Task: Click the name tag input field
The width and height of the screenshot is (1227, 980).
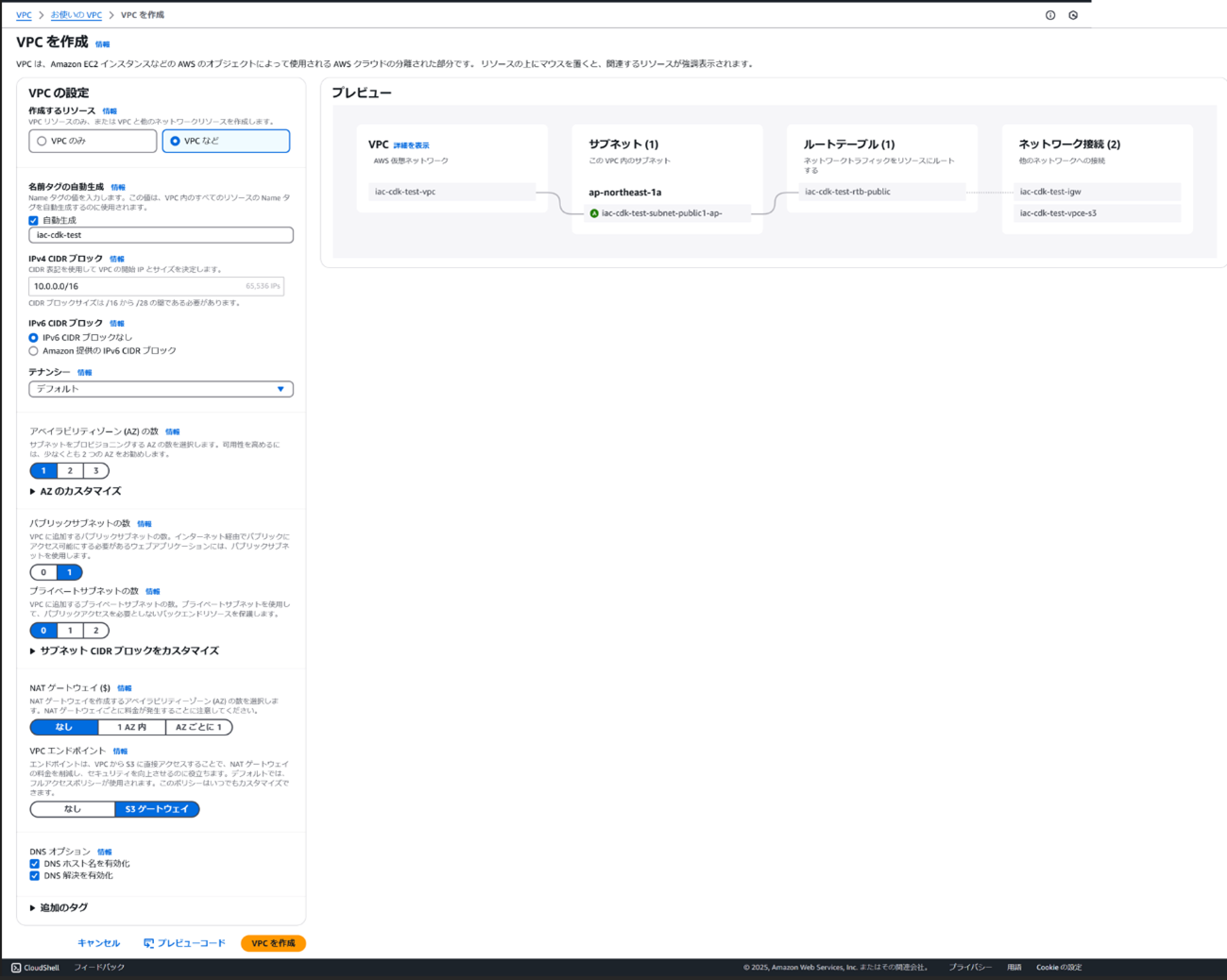Action: (161, 235)
